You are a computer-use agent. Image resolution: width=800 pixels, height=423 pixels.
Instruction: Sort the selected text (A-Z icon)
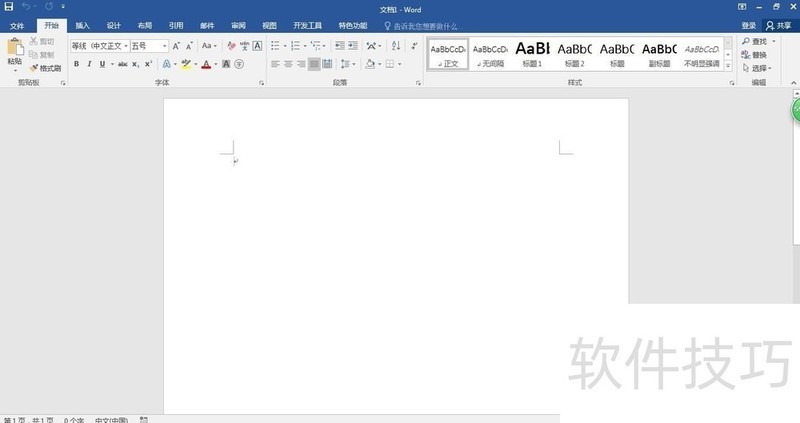(396, 46)
